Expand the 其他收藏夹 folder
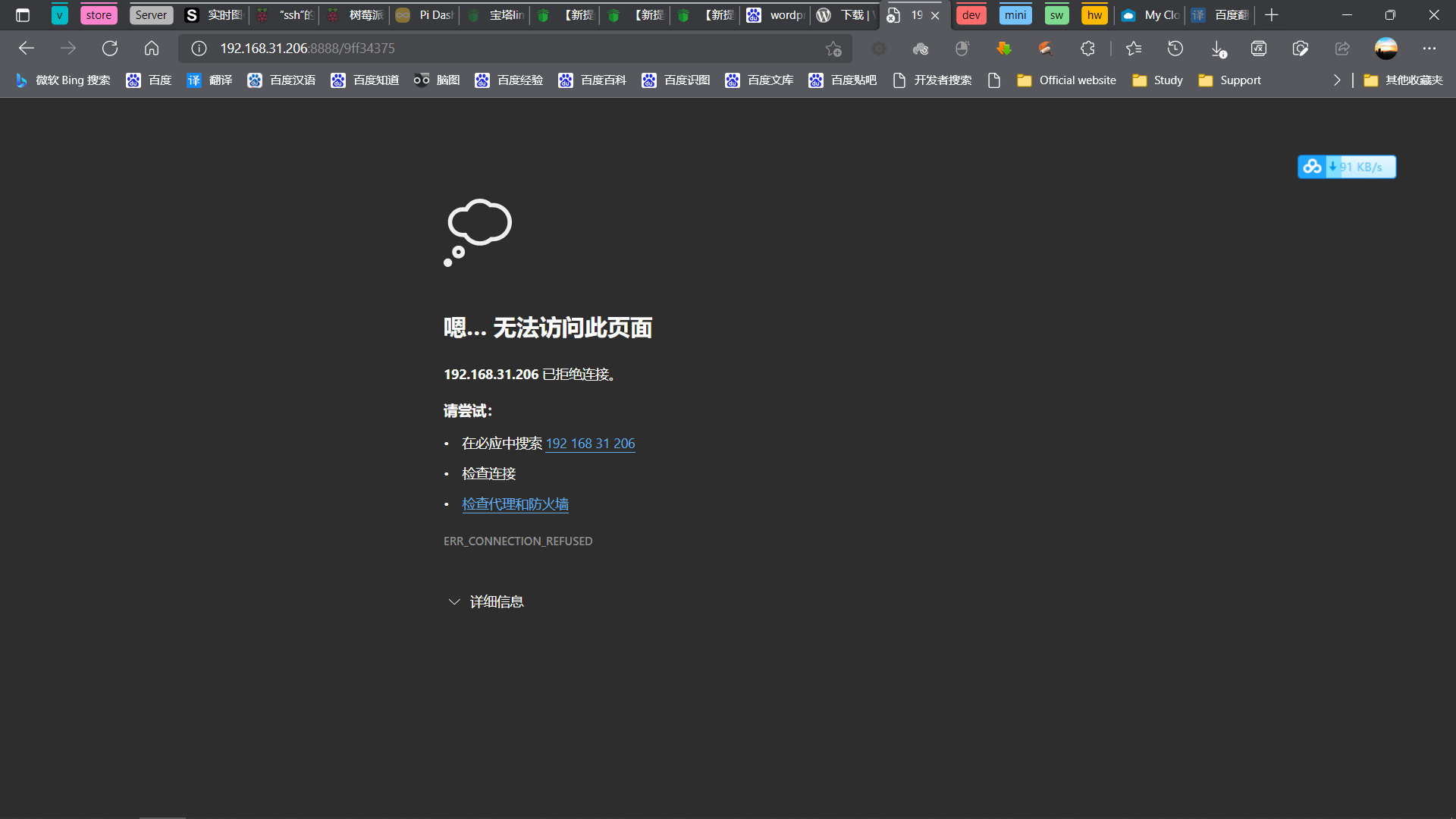Viewport: 1456px width, 819px height. pyautogui.click(x=1403, y=80)
